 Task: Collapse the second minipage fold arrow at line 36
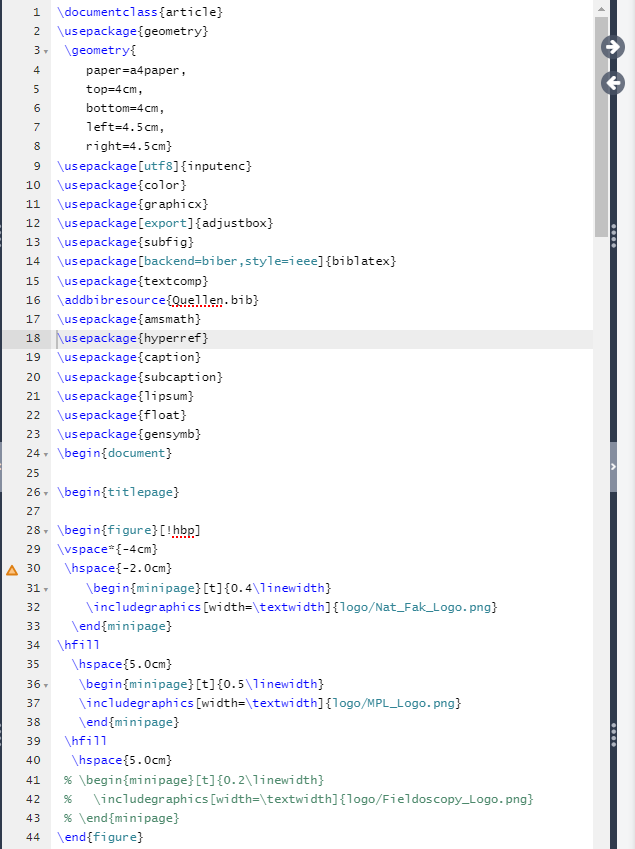coord(46,685)
